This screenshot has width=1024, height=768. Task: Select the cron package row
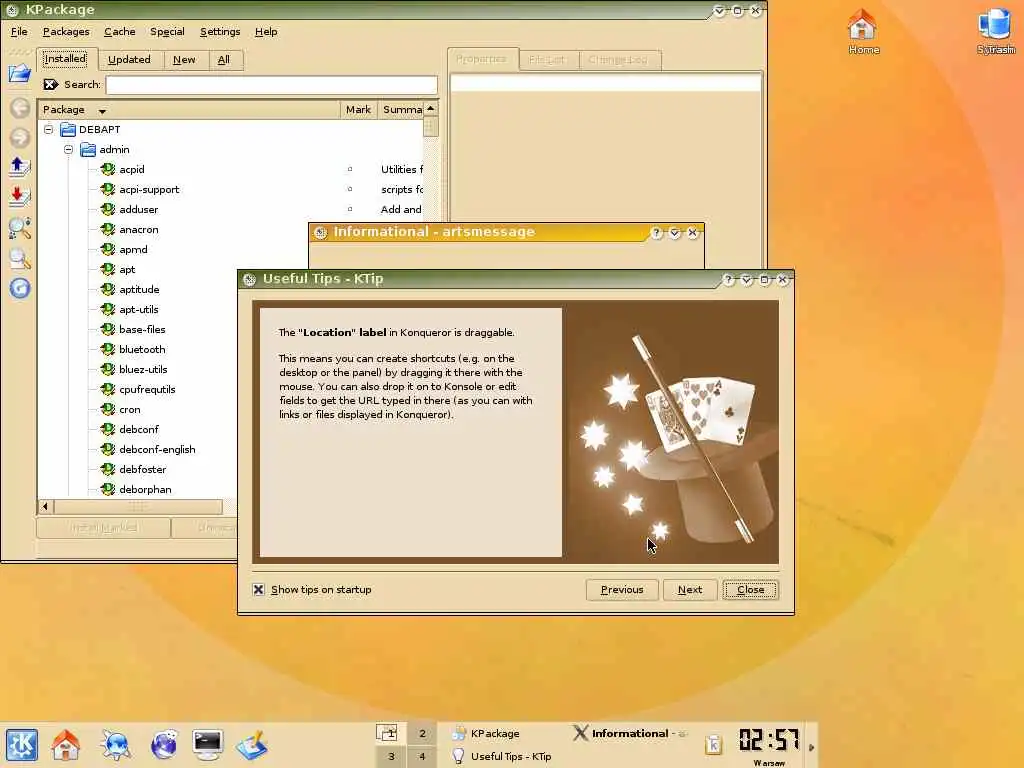point(129,409)
